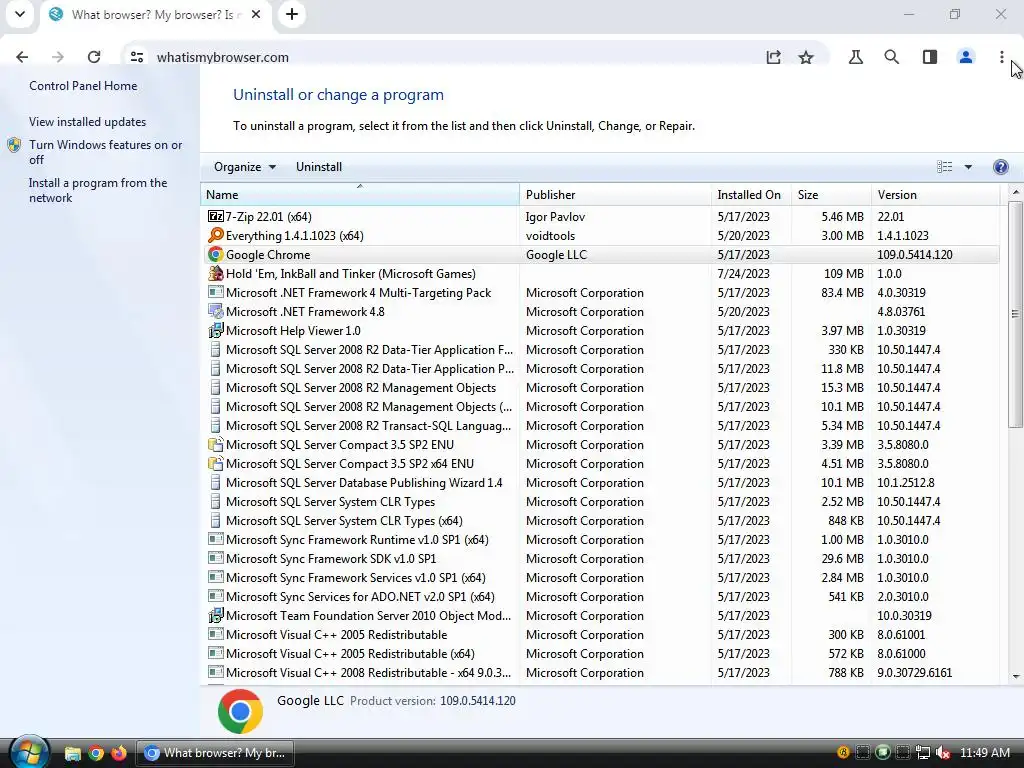Click version 109.0.5414.120 in Chrome row
This screenshot has width=1024, height=768.
[914, 255]
